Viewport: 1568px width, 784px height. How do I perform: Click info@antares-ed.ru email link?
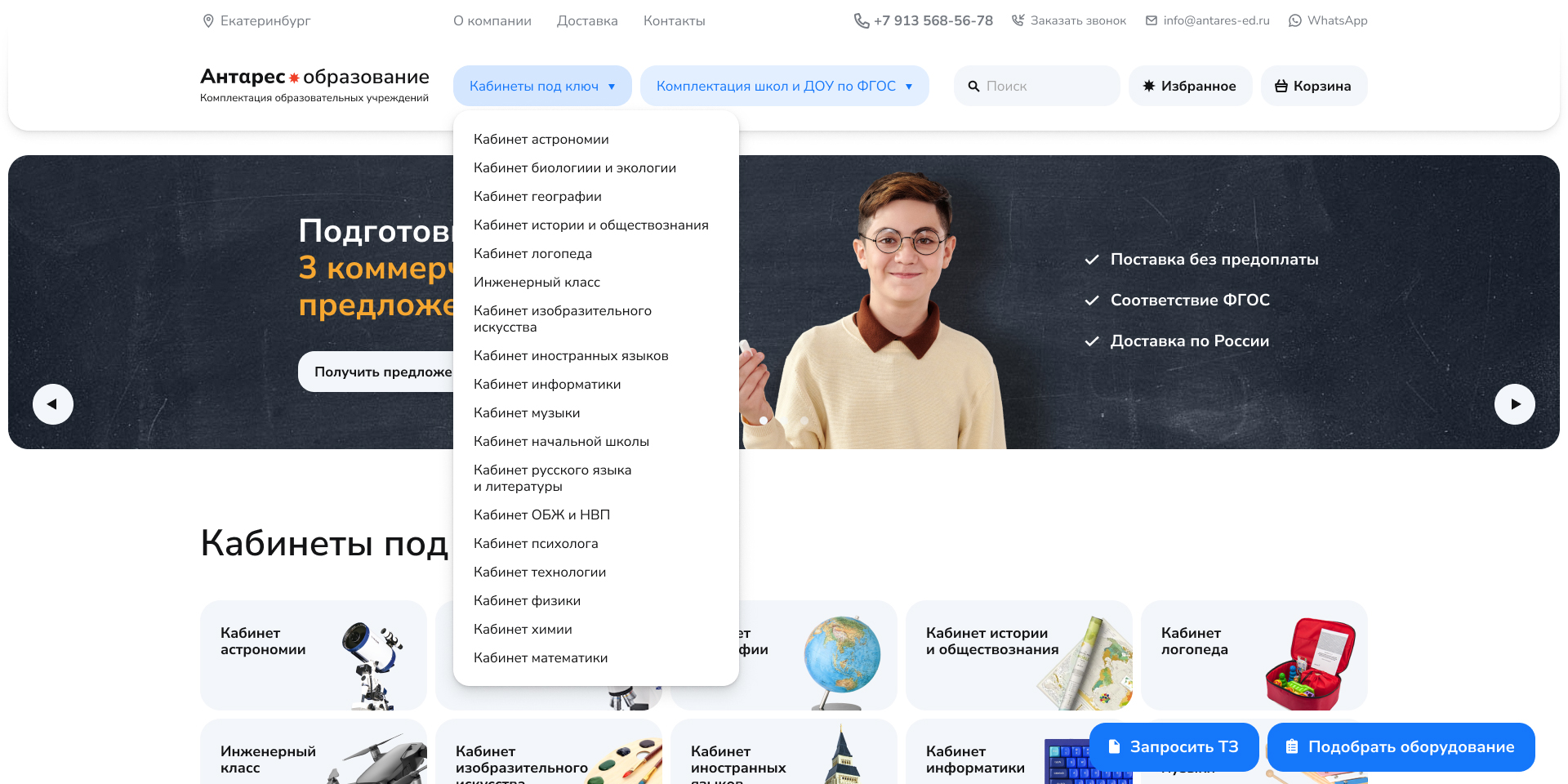(1217, 20)
